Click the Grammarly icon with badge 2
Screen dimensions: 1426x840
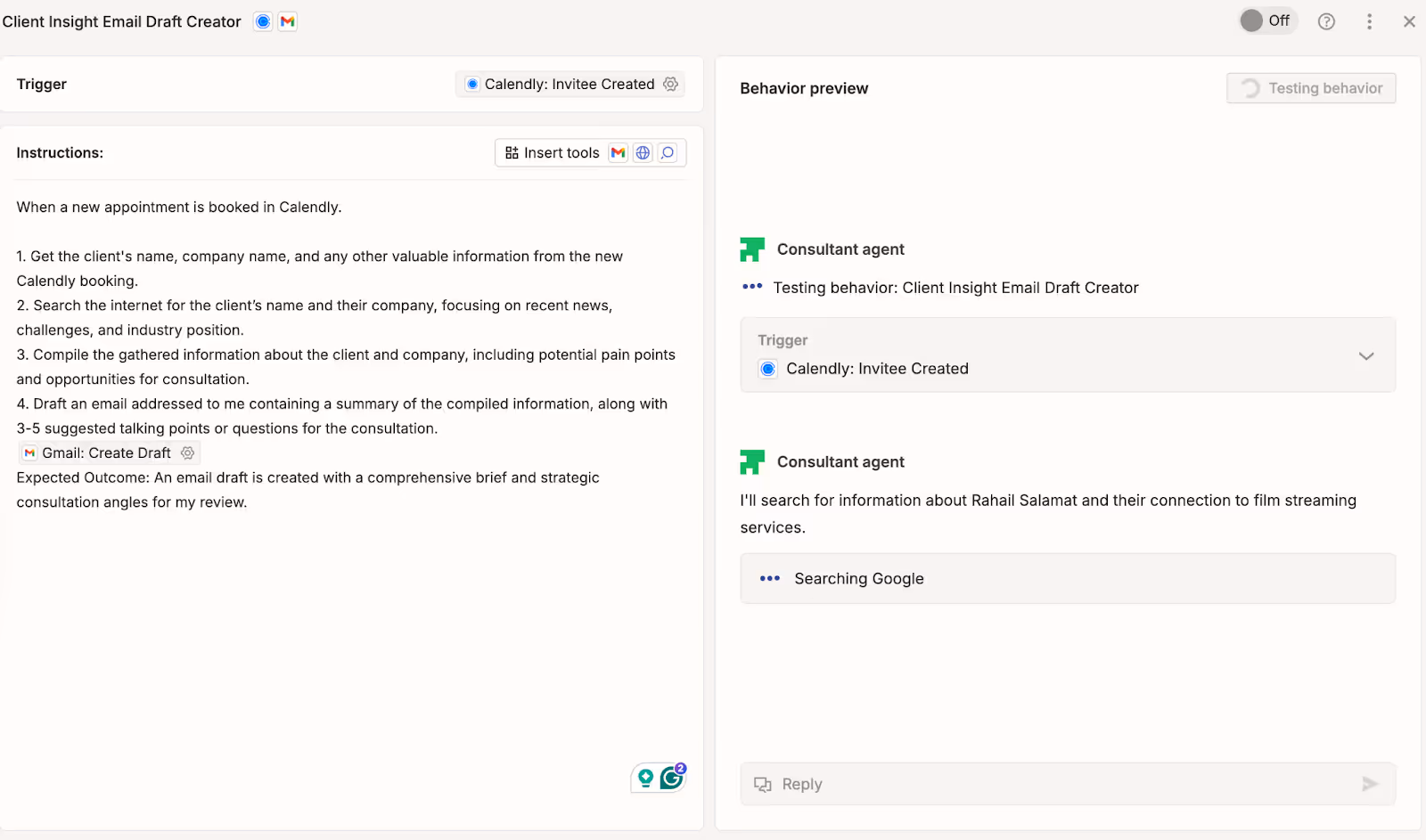pyautogui.click(x=672, y=777)
